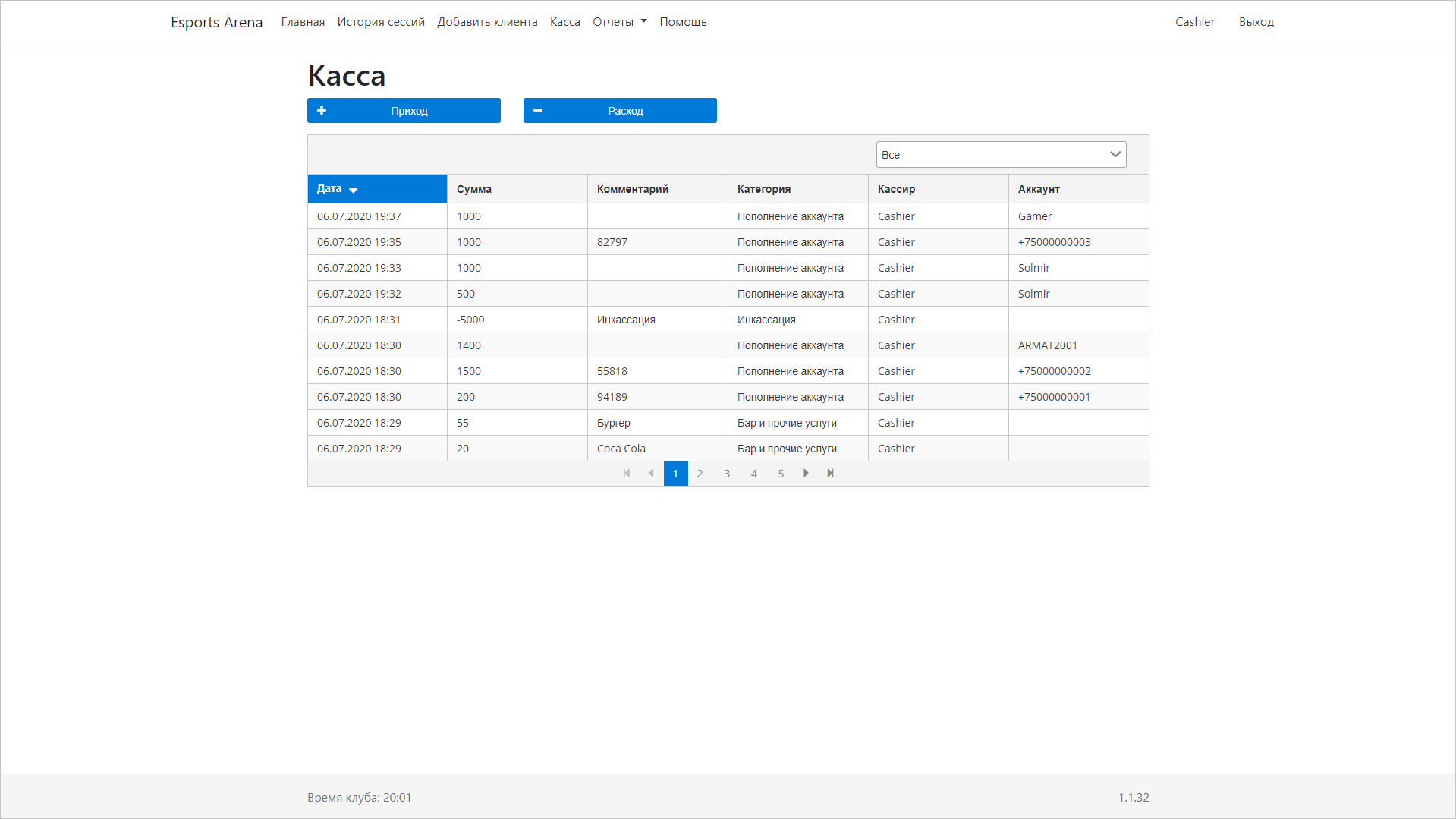The width and height of the screenshot is (1456, 819).
Task: Open the Главная menu item
Action: pyautogui.click(x=303, y=22)
